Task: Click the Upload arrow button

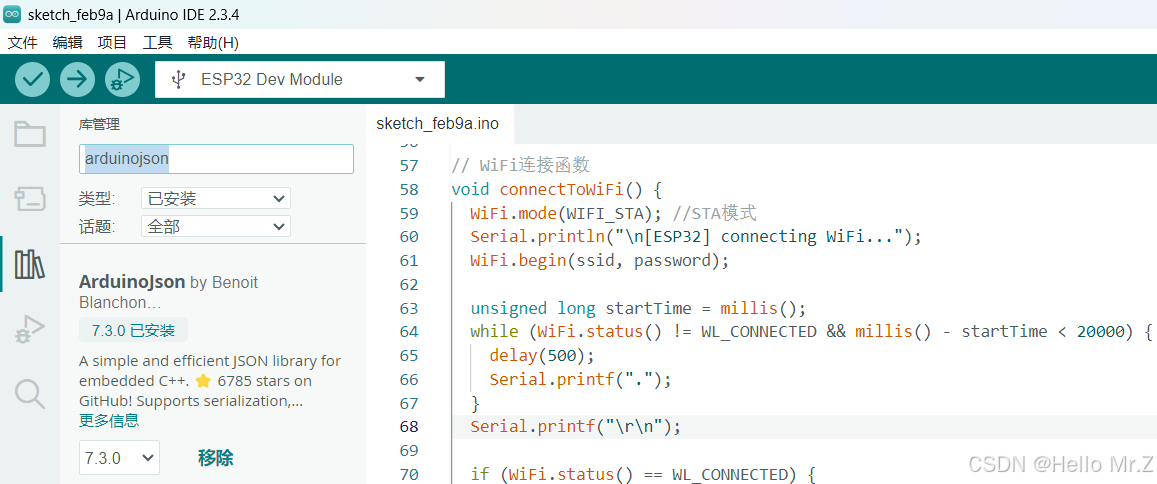Action: point(77,80)
